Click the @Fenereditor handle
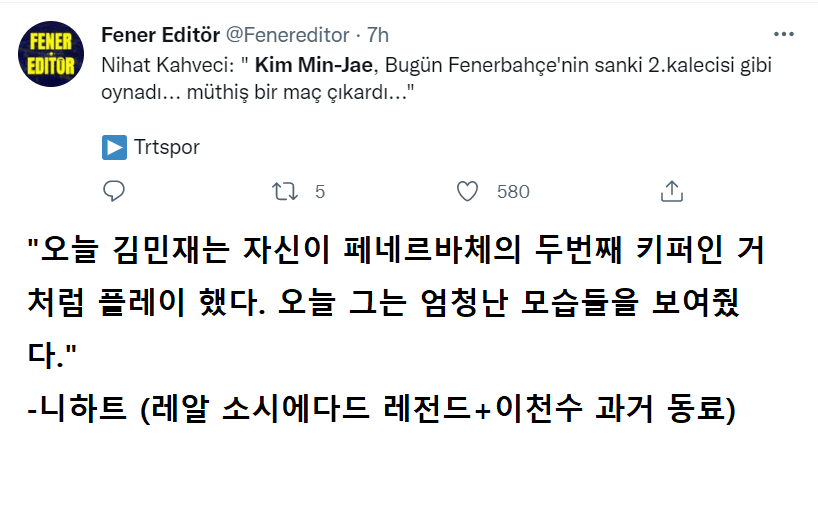 click(288, 35)
